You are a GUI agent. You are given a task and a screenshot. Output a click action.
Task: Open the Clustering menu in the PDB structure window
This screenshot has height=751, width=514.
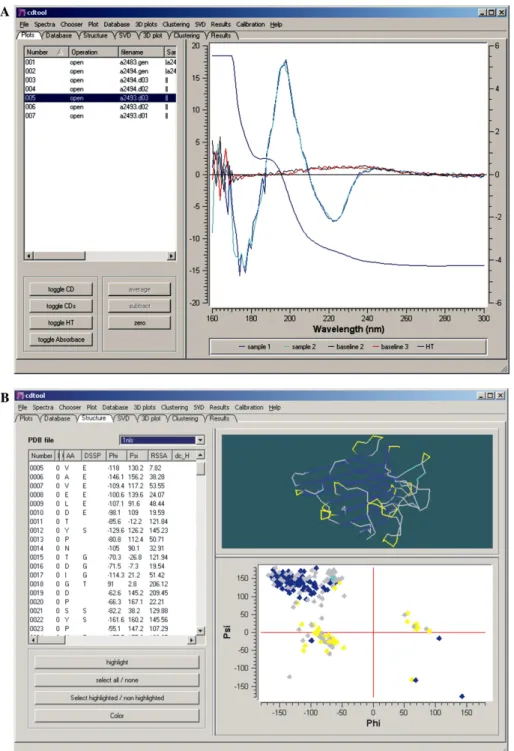174,408
